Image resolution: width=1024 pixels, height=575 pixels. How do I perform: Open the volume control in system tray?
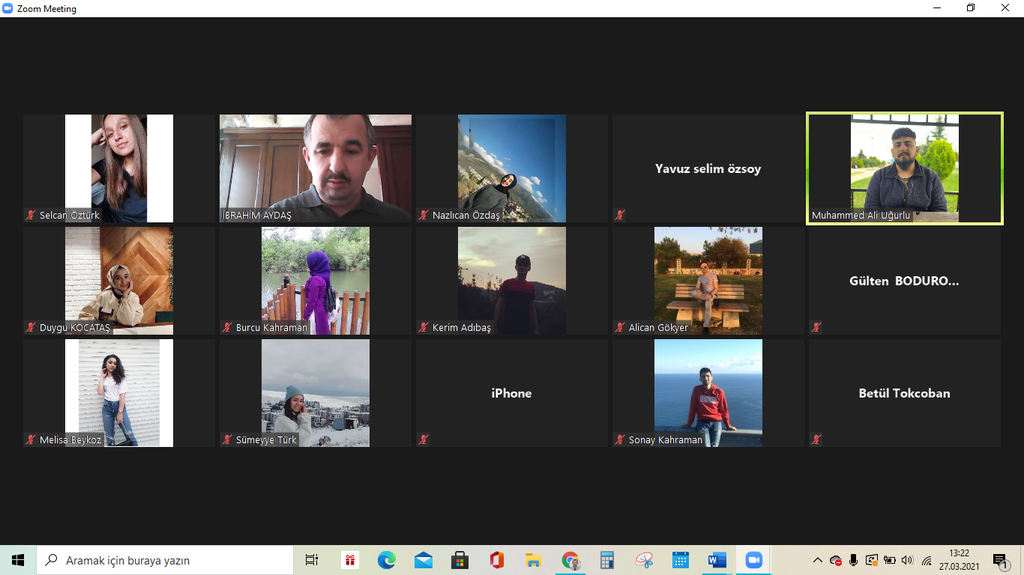tap(906, 560)
